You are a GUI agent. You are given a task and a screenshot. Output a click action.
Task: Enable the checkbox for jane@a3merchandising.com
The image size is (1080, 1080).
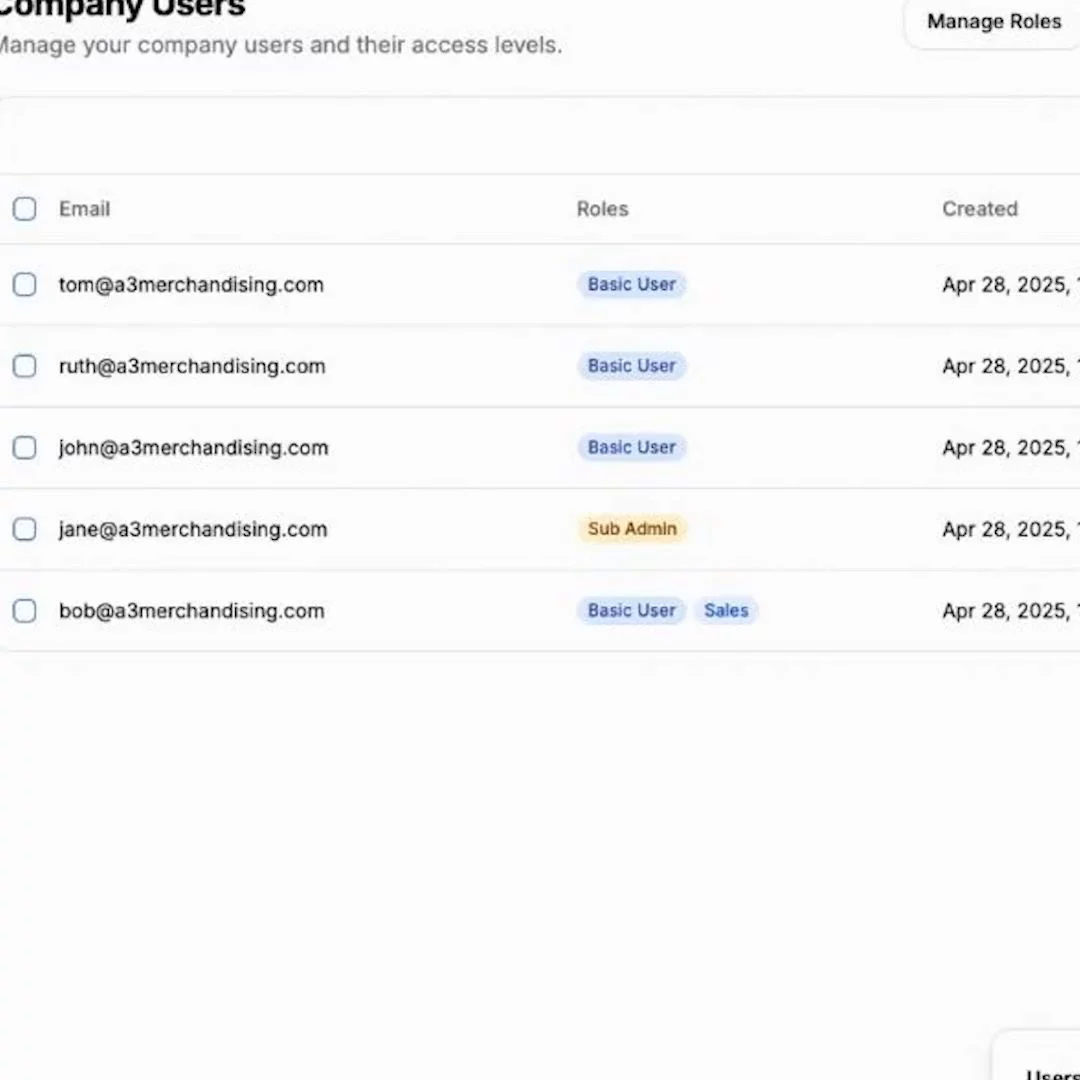[25, 529]
